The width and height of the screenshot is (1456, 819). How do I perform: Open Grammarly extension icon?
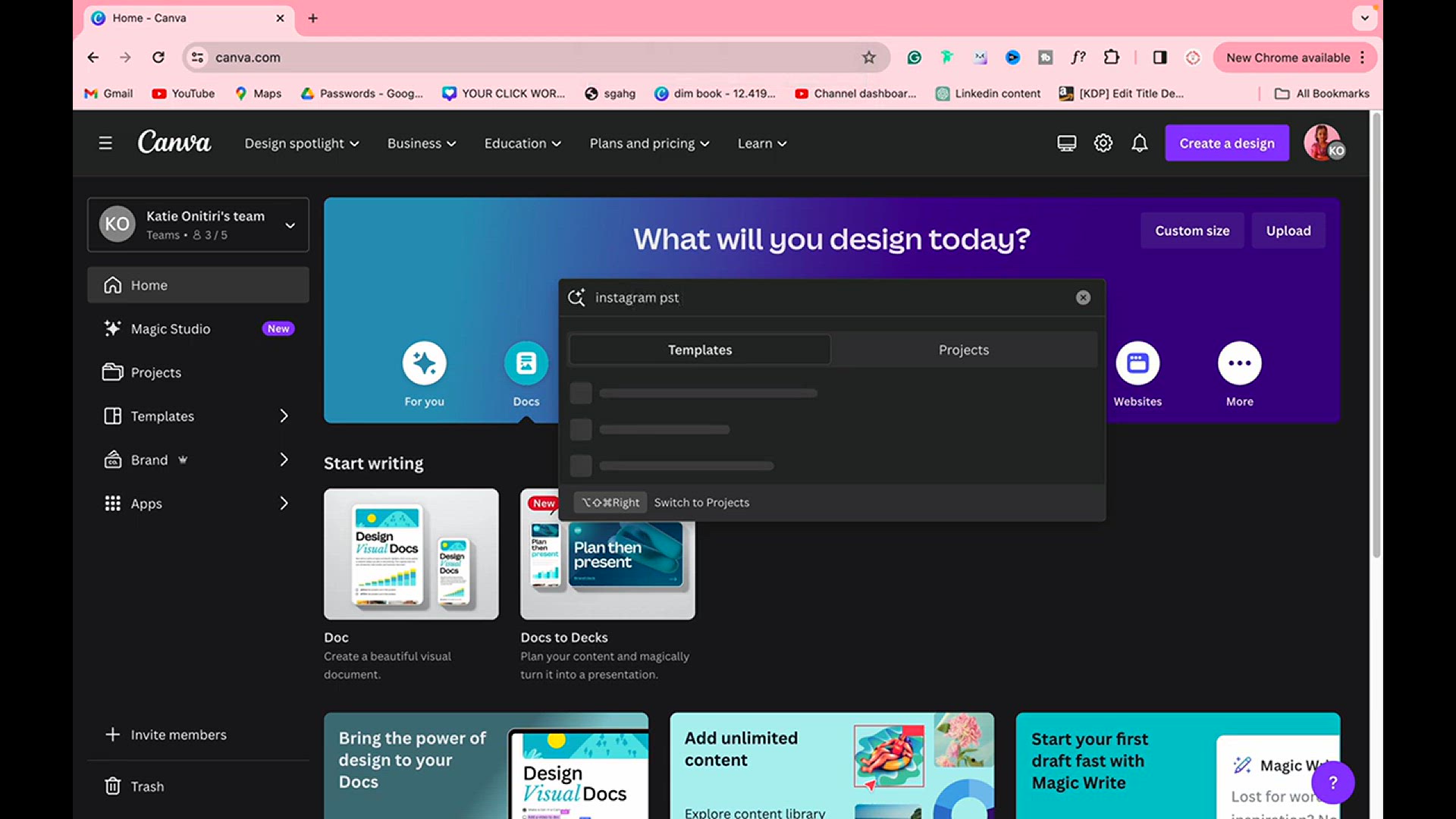point(915,58)
